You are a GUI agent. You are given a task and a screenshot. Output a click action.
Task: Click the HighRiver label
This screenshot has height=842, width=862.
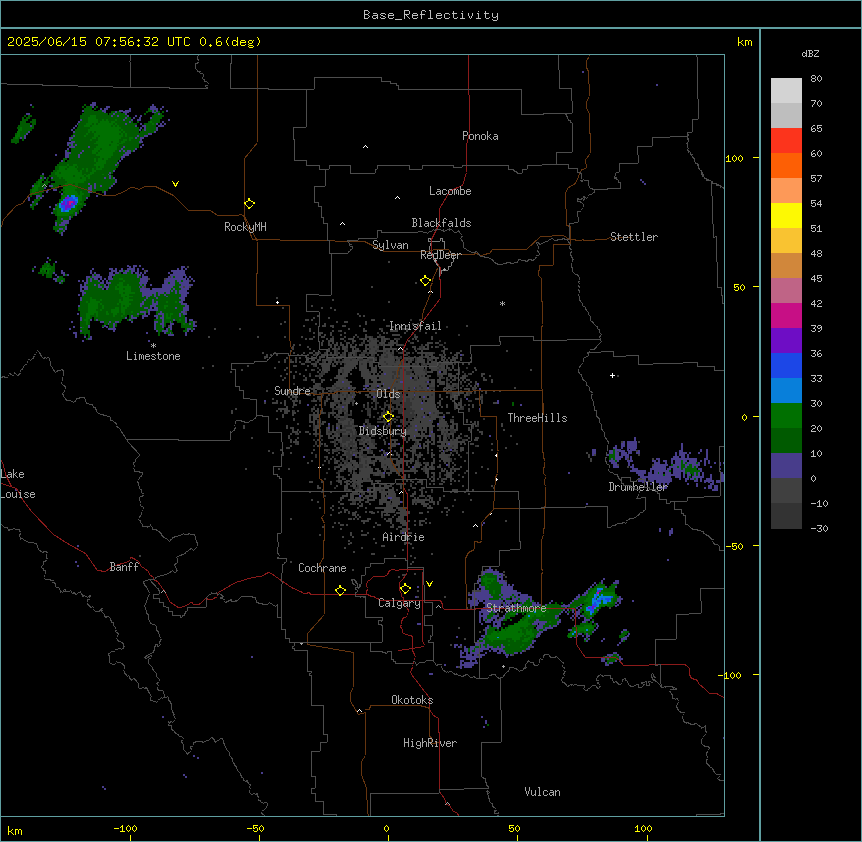coord(430,743)
